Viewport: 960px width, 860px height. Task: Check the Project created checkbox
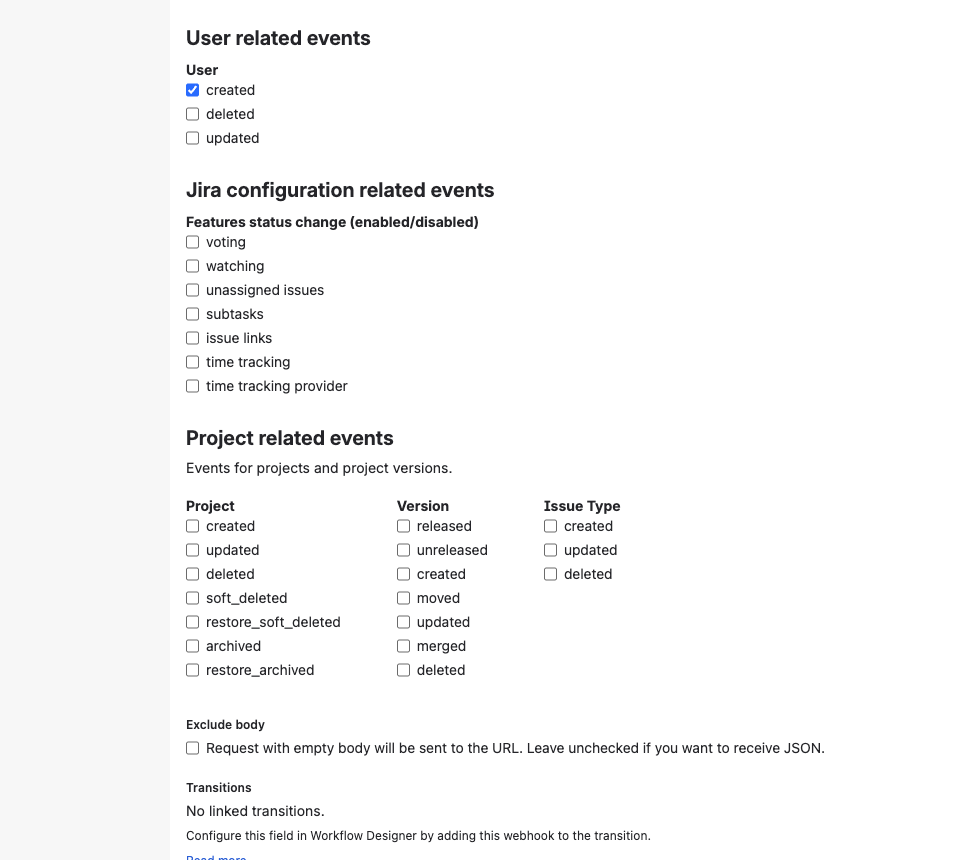point(192,526)
